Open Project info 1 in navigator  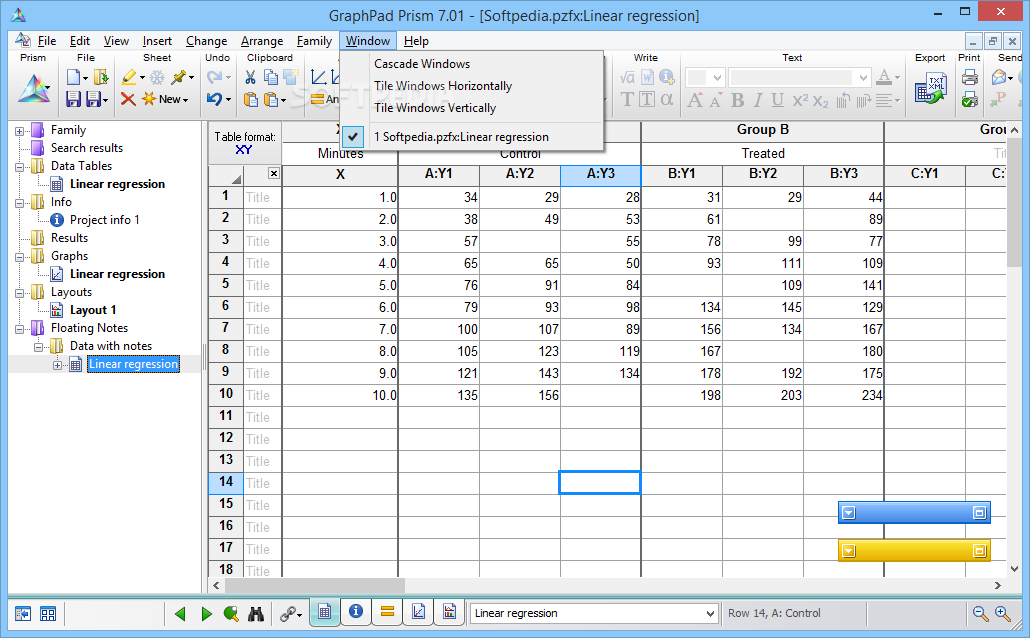tap(104, 220)
